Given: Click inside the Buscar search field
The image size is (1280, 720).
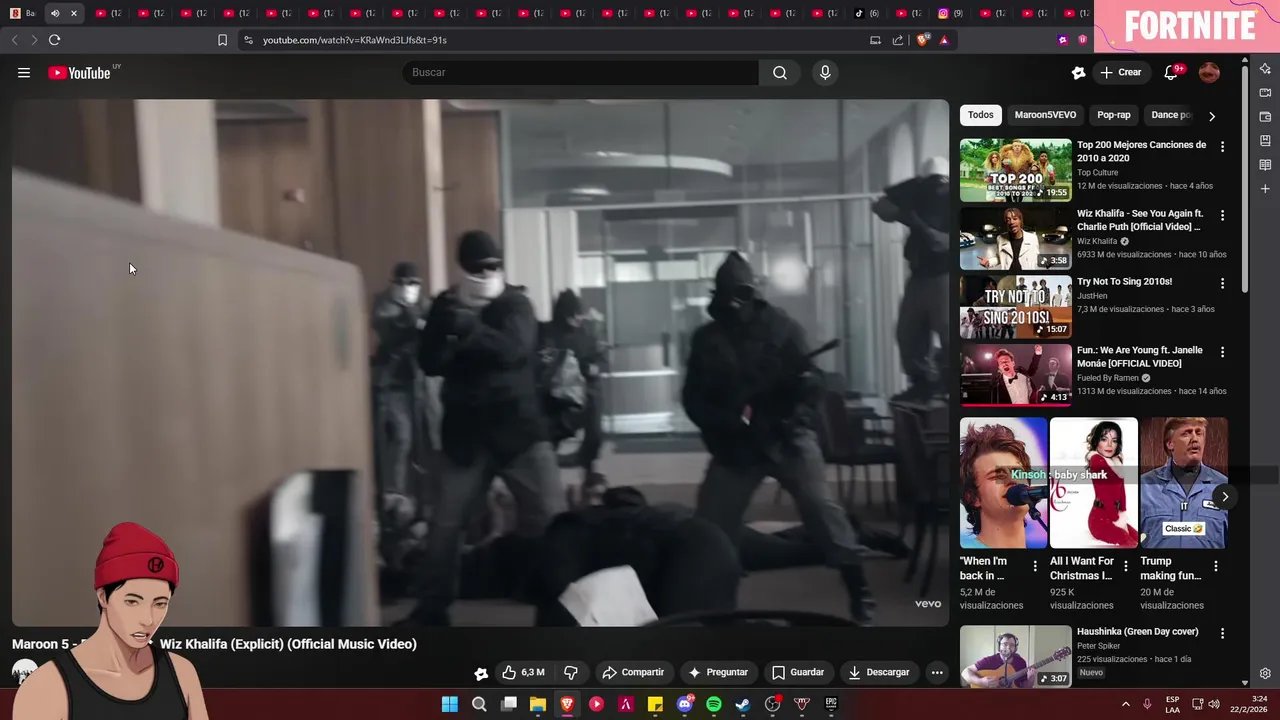Looking at the screenshot, I should click(x=580, y=72).
